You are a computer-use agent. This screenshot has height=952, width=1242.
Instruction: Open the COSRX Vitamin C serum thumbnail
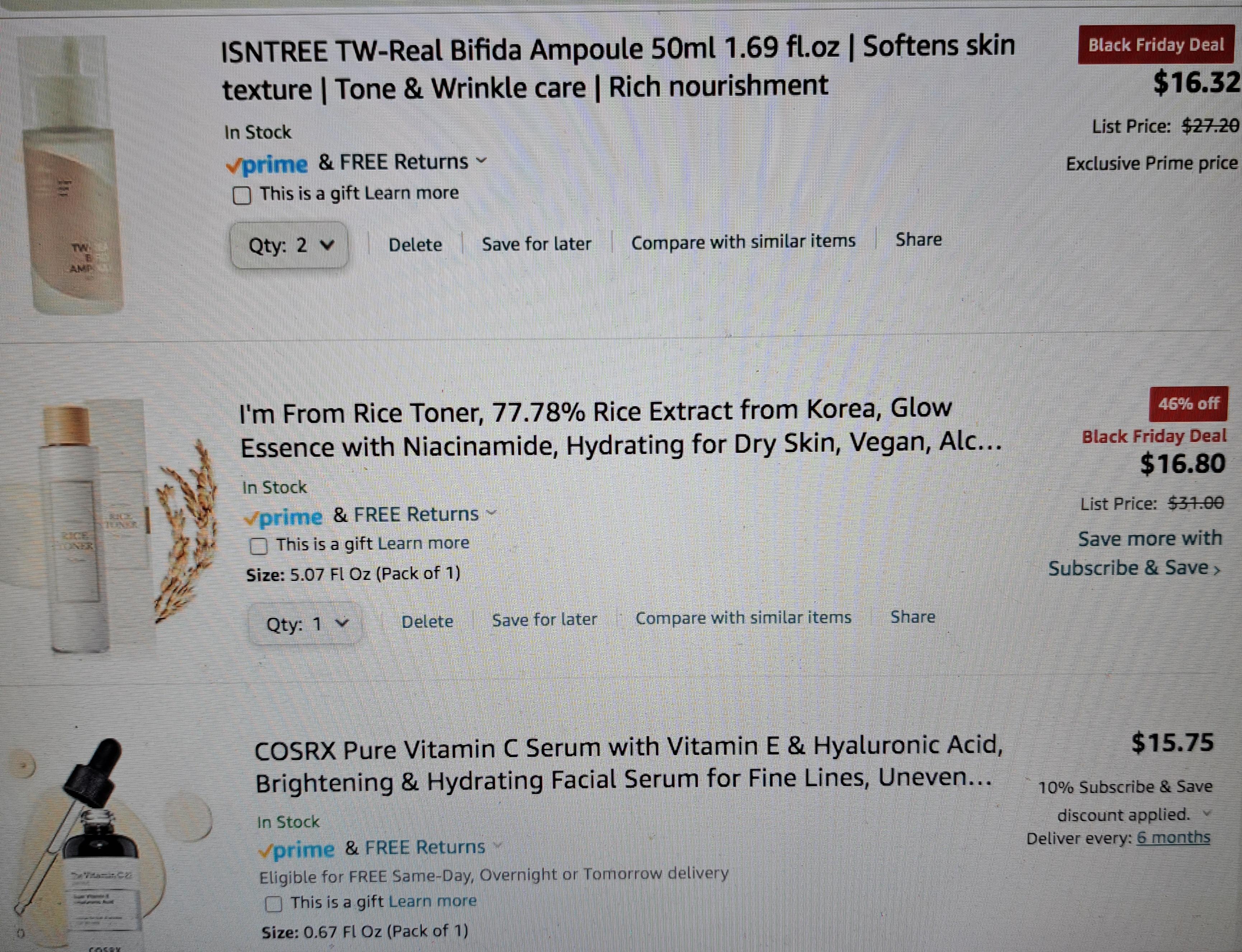coord(108,844)
